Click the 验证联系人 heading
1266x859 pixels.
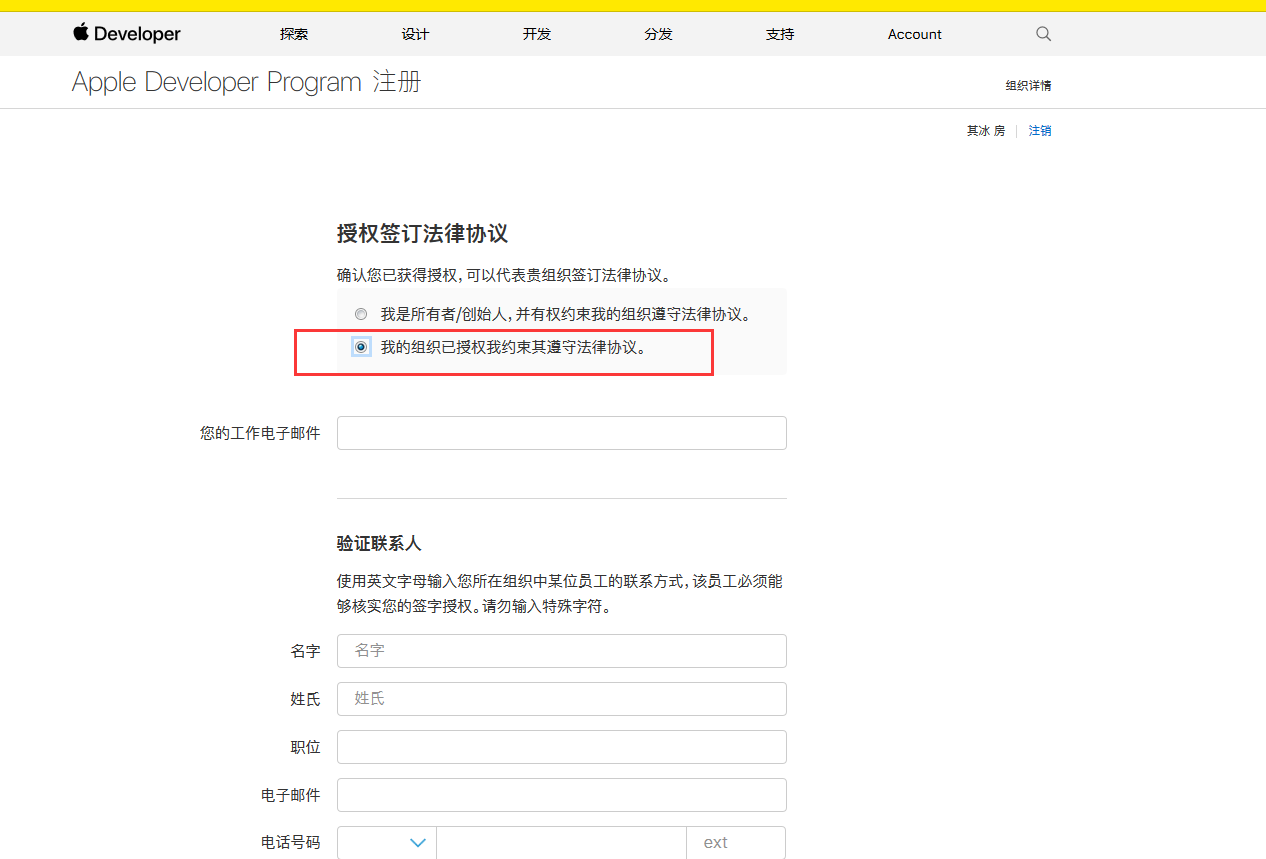coord(379,544)
